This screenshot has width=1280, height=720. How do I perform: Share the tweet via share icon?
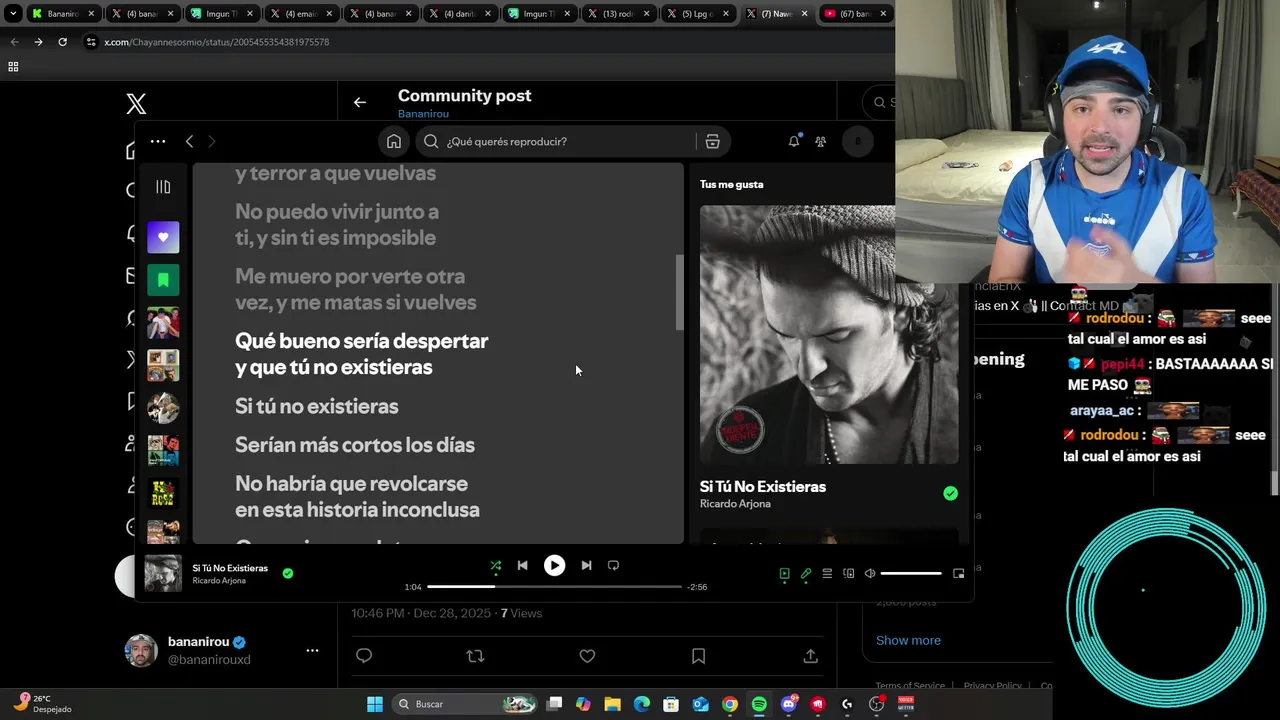point(810,656)
